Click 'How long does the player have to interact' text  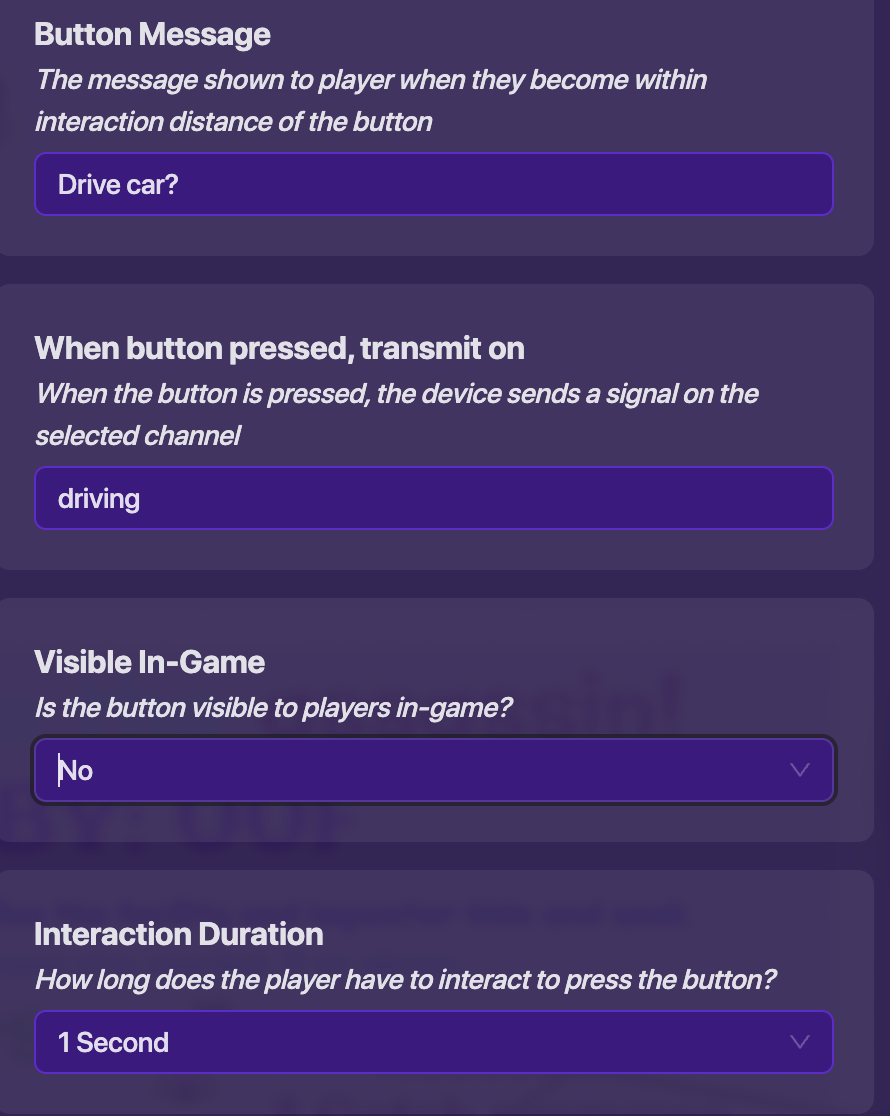405,980
